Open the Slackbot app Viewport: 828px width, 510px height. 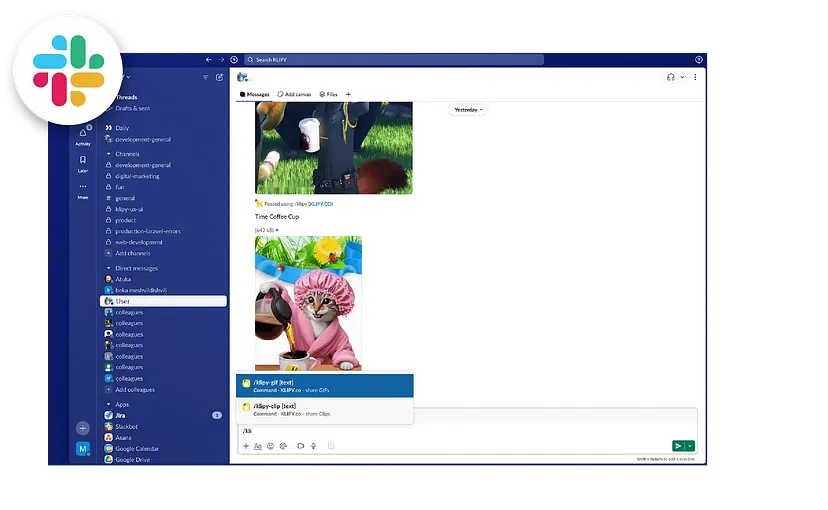tap(126, 427)
